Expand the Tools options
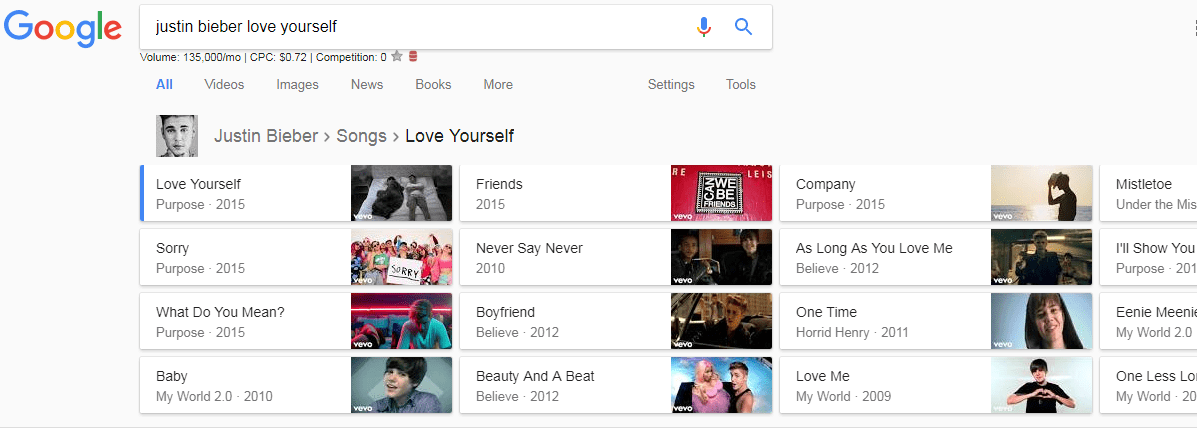The width and height of the screenshot is (1197, 446). tap(741, 85)
